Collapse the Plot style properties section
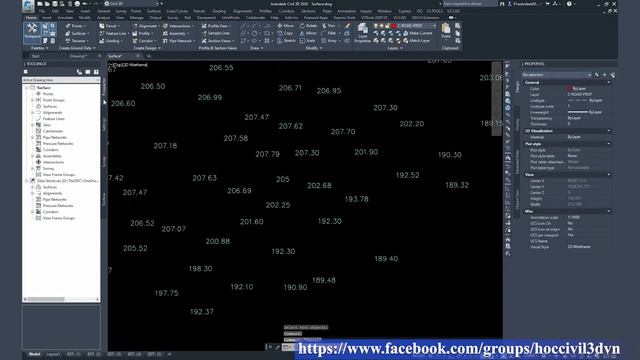This screenshot has height=360, width=640. click(x=609, y=144)
